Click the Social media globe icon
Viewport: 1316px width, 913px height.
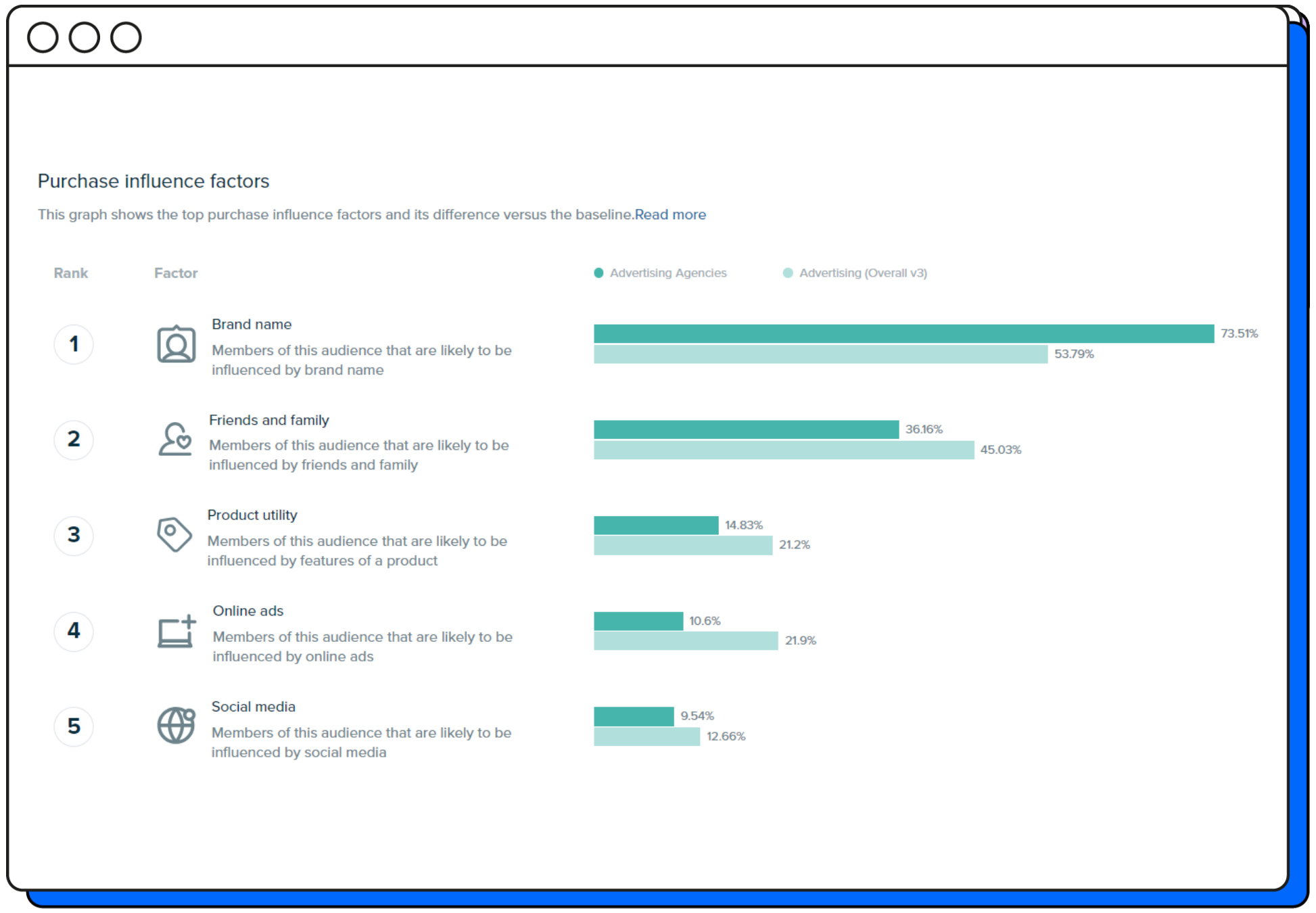(176, 726)
